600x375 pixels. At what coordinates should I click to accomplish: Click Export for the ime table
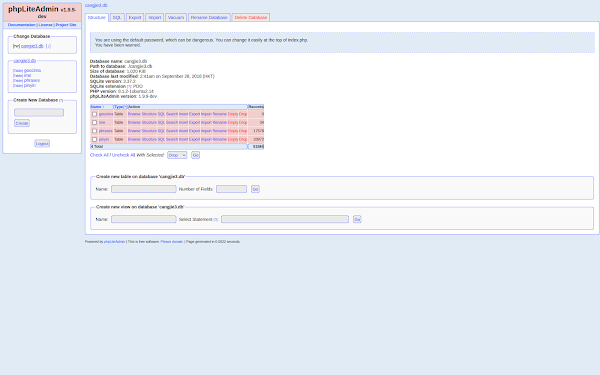194,122
